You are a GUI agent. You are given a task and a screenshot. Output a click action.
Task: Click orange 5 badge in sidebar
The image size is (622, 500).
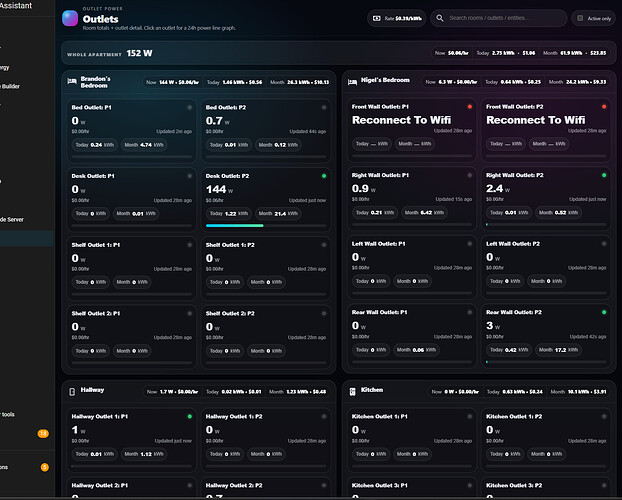point(44,467)
